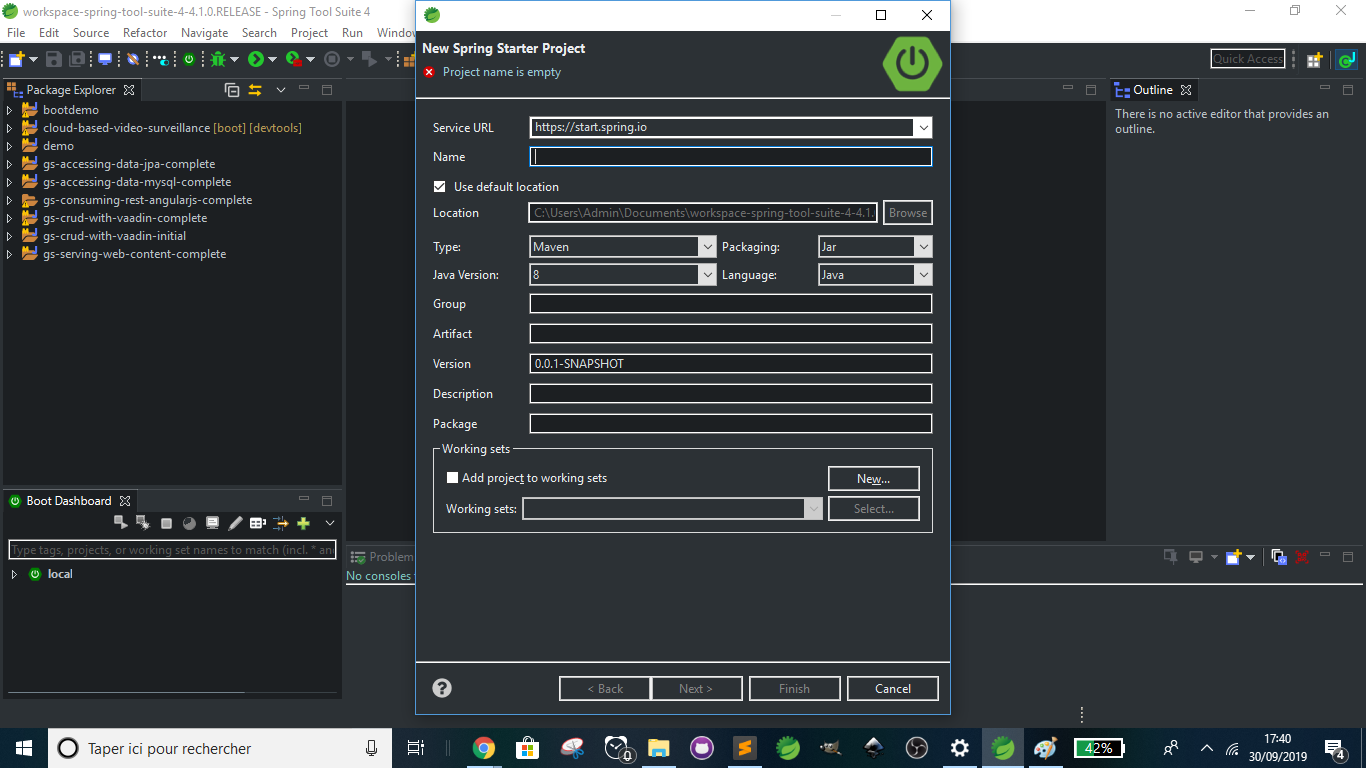This screenshot has height=768, width=1366.
Task: Click Browse next to the Location field
Action: (x=907, y=212)
